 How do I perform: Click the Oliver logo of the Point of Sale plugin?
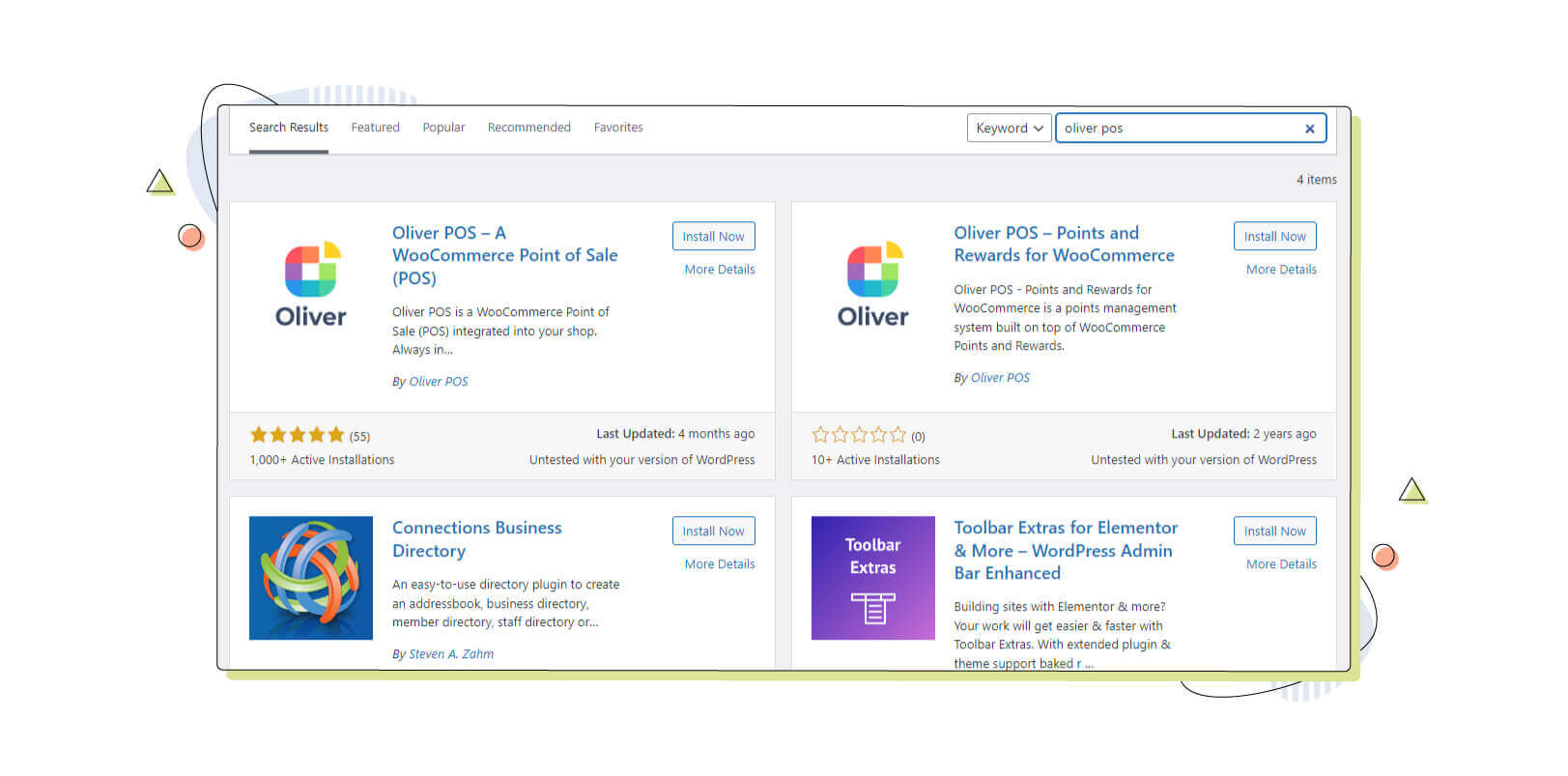click(x=310, y=284)
